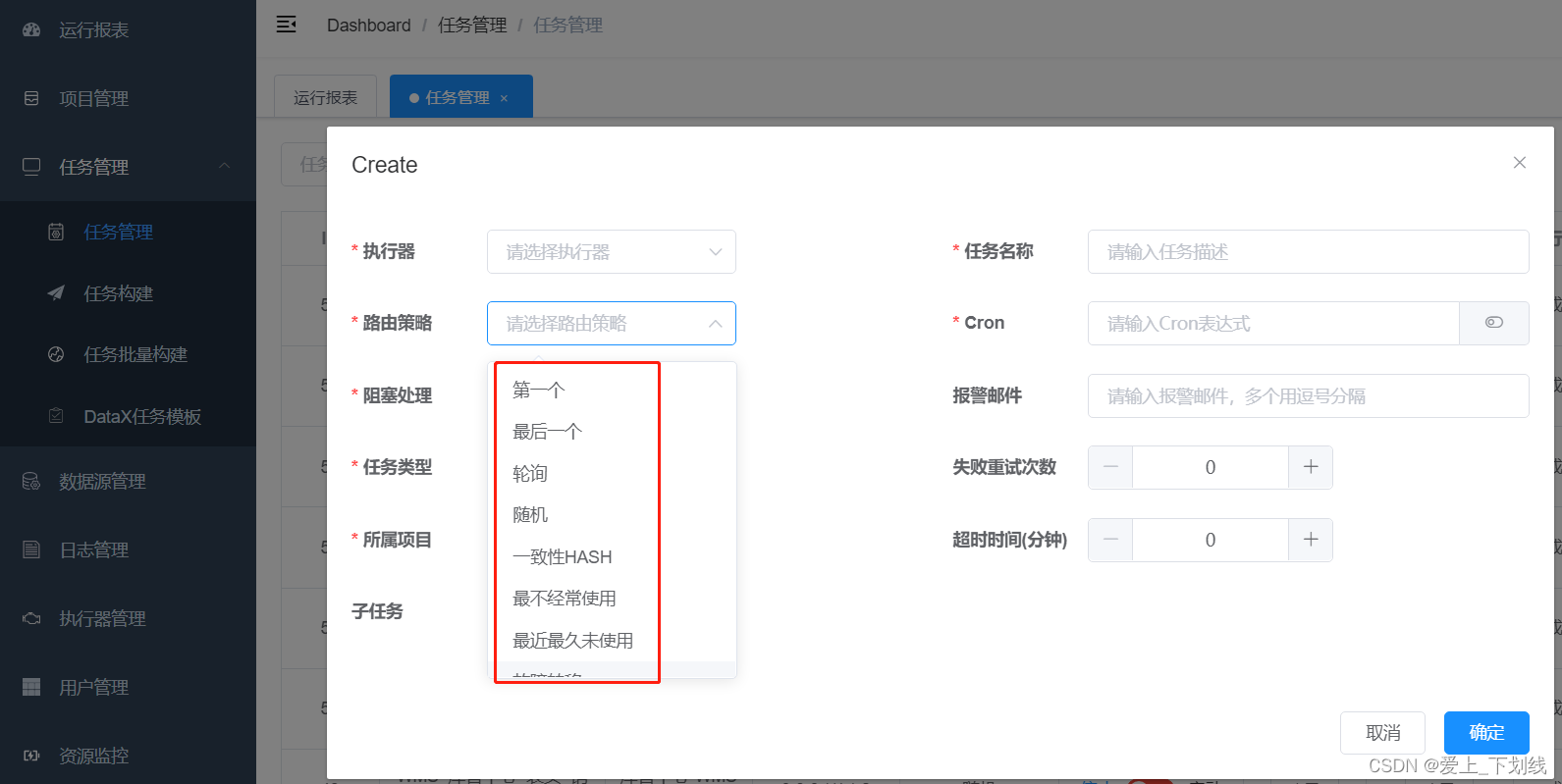Click the 数据源管理 database icon
The width and height of the screenshot is (1562, 784).
[x=31, y=481]
